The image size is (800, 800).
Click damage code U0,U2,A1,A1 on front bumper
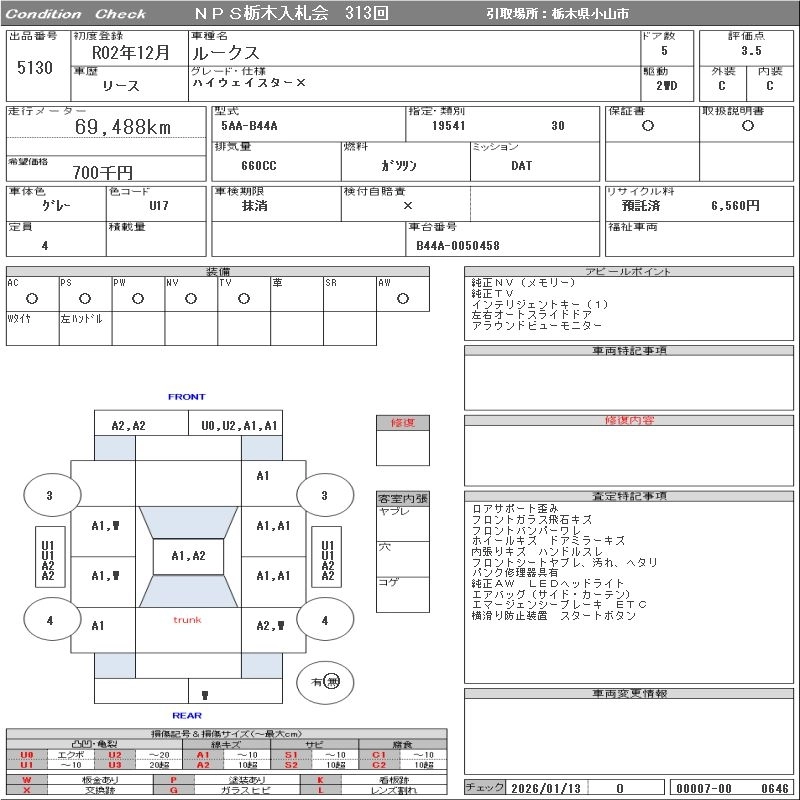pos(239,426)
